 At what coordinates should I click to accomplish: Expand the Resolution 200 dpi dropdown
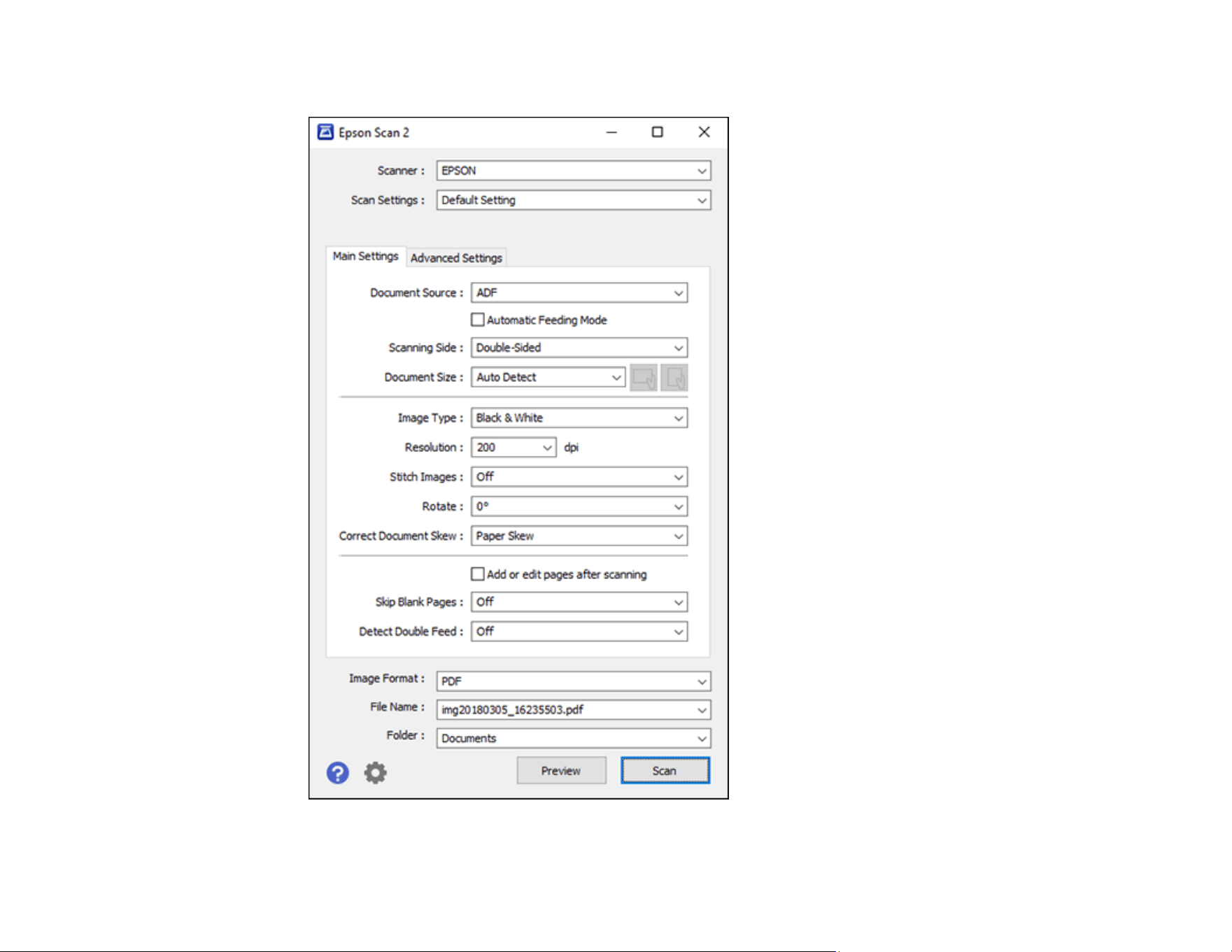click(x=514, y=448)
